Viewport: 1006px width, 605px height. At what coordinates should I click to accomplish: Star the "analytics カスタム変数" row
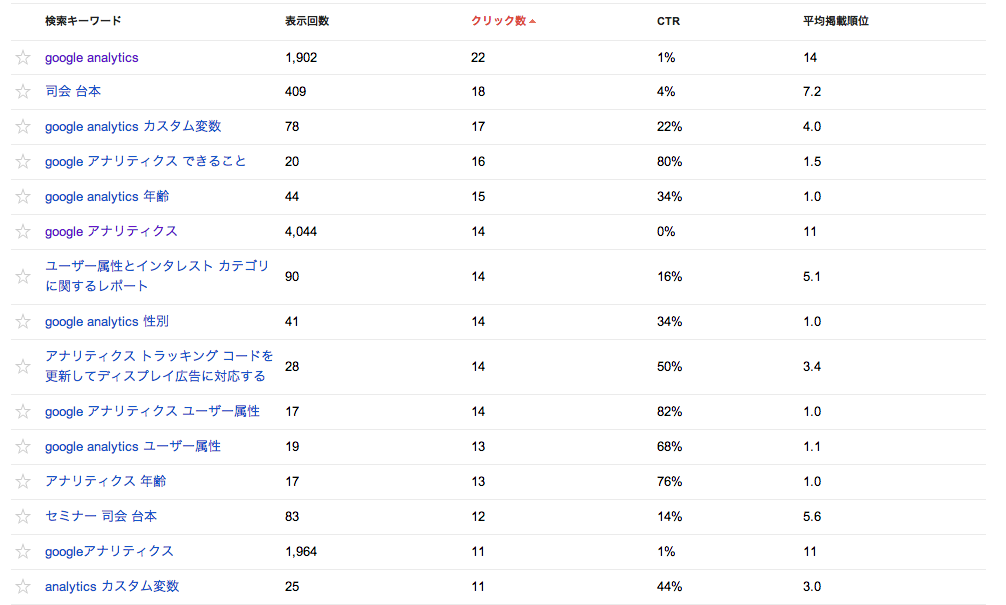pos(23,586)
